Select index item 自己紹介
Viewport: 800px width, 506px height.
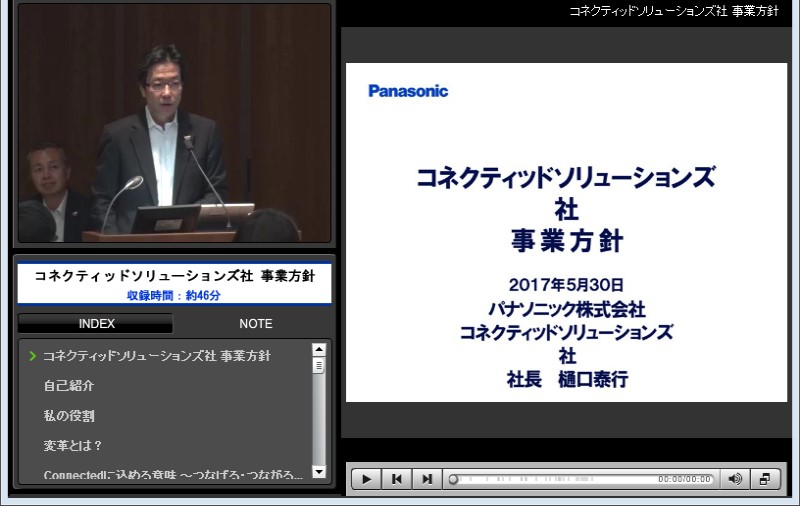coord(69,386)
